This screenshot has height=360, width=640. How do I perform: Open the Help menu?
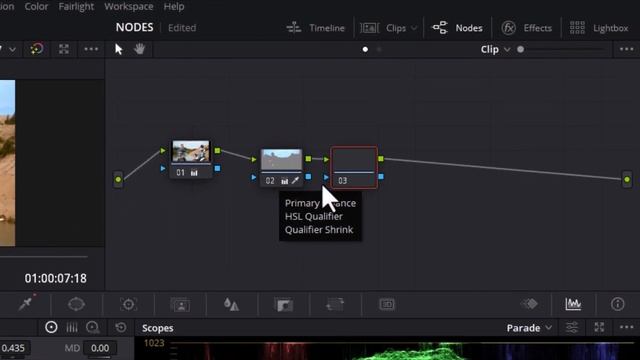174,7
